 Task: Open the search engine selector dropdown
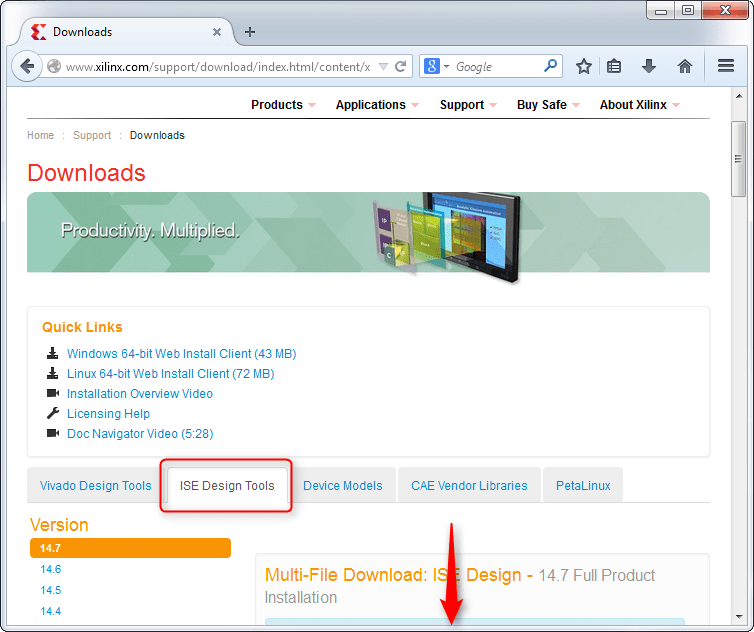pos(437,66)
